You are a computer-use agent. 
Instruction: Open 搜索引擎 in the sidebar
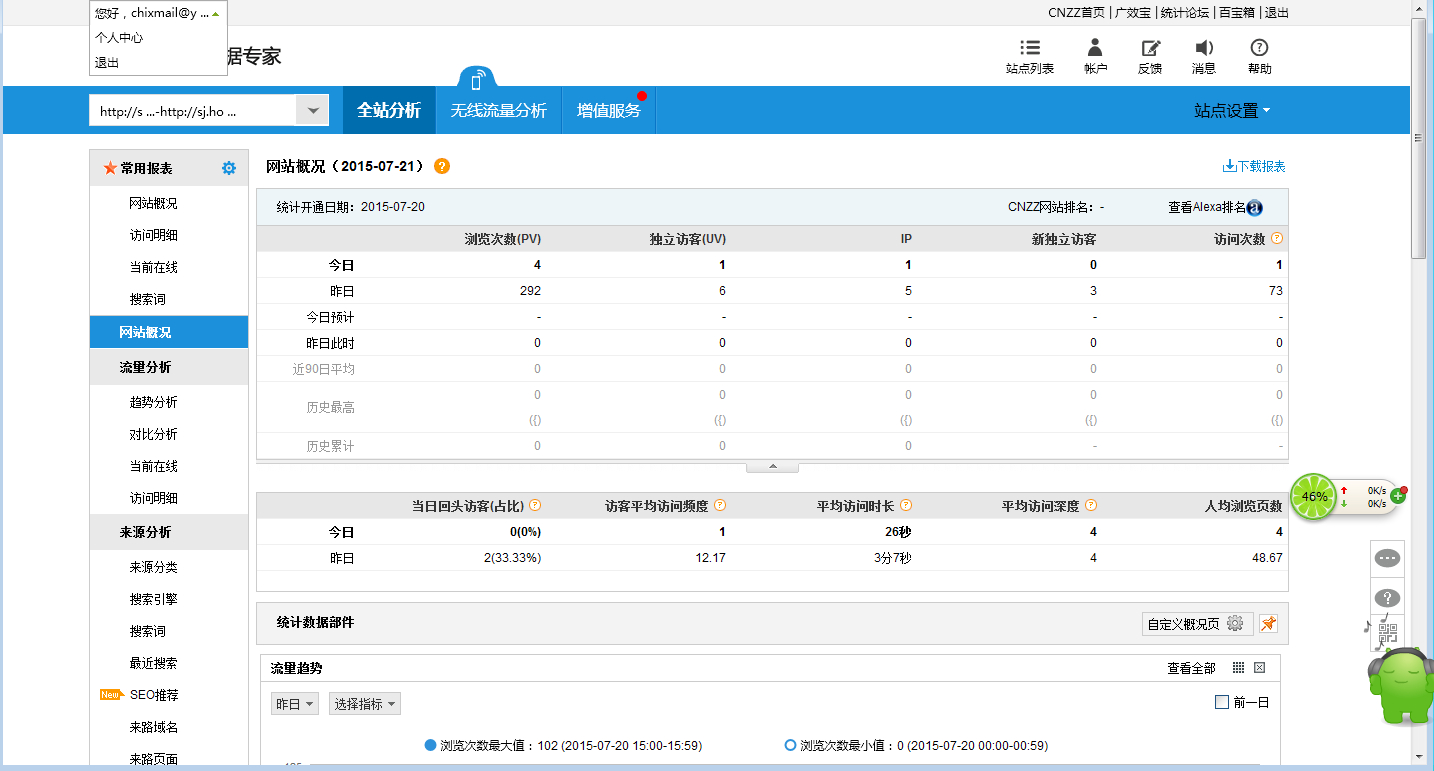click(x=153, y=599)
